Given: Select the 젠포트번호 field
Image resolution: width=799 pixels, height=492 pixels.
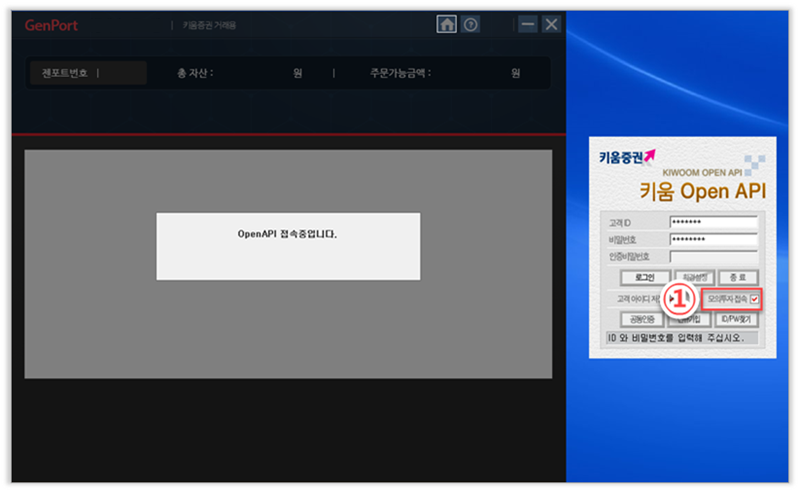Looking at the screenshot, I should tap(88, 73).
